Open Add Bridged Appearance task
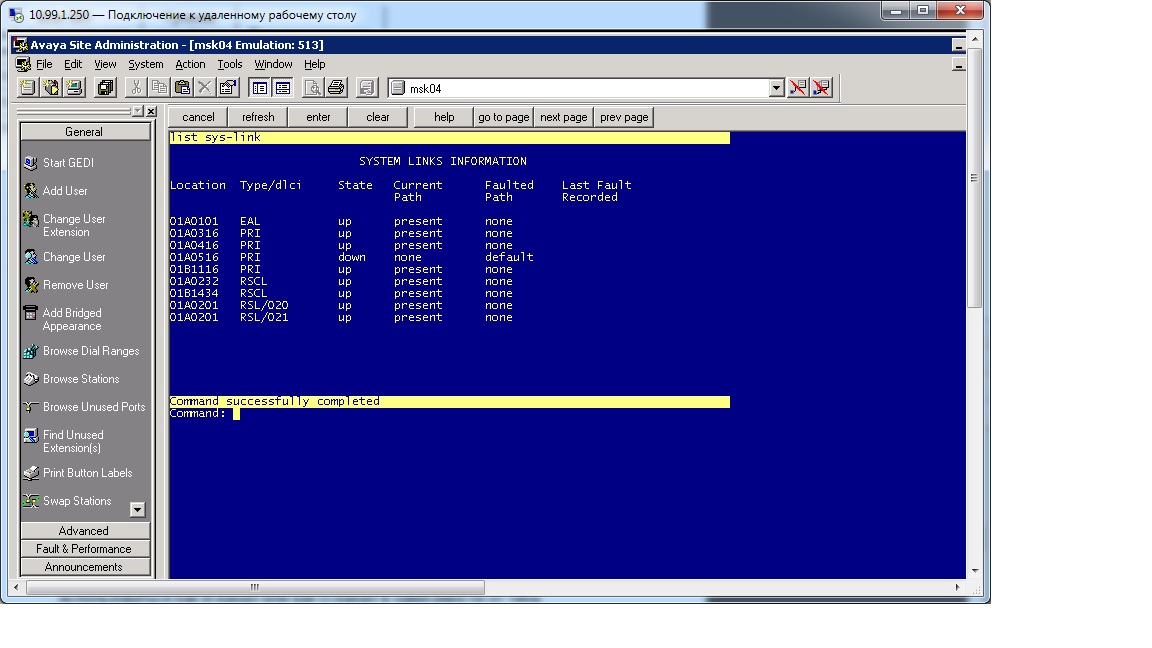The height and width of the screenshot is (648, 1152). click(x=62, y=319)
